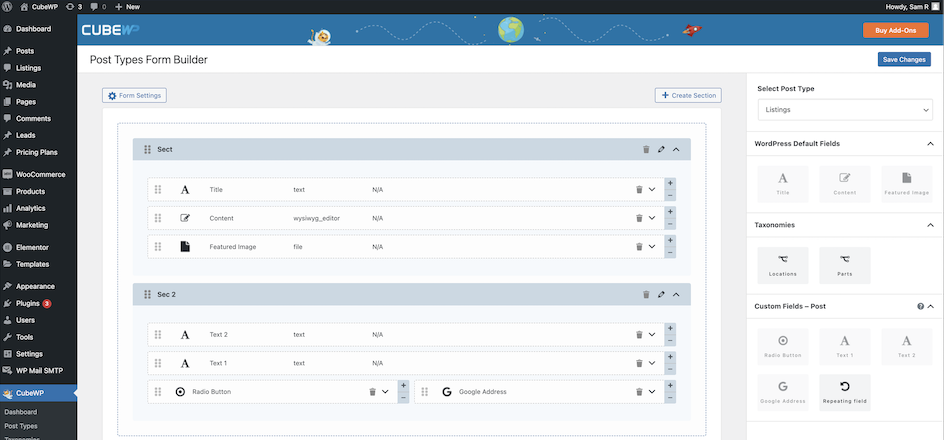Expand the Text 1 field row options
This screenshot has width=944, height=440.
pos(652,363)
